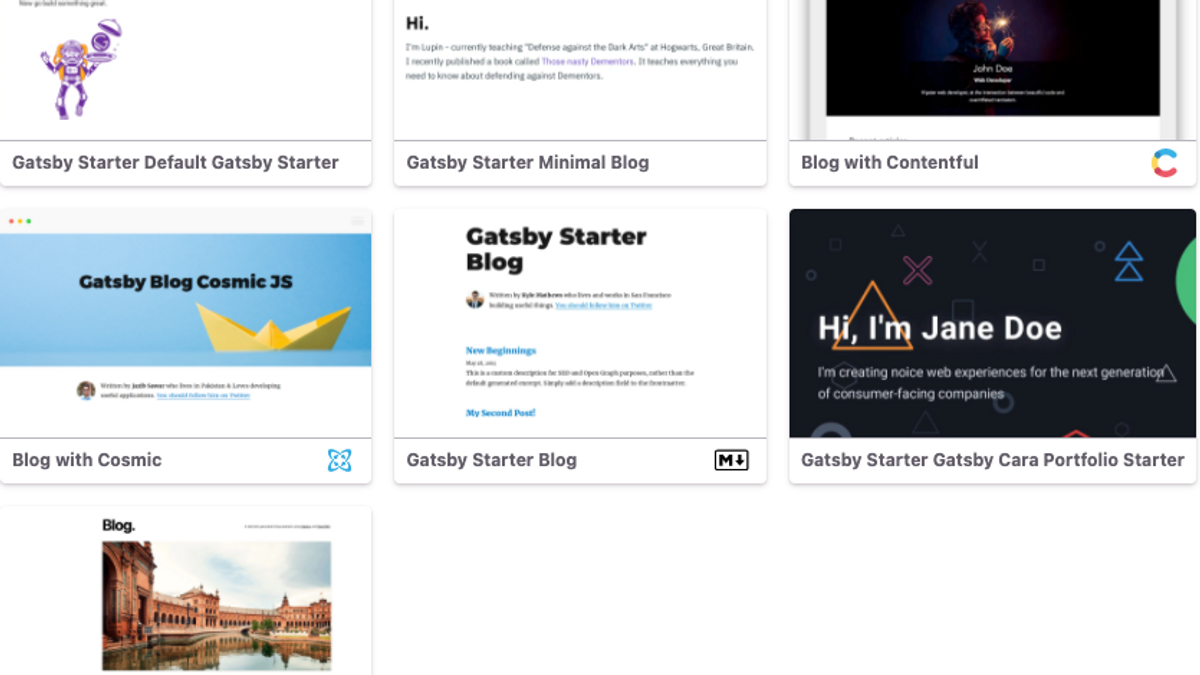The image size is (1200, 675).
Task: Open the Gatsby Starter Minimal Blog preview
Action: [580, 70]
